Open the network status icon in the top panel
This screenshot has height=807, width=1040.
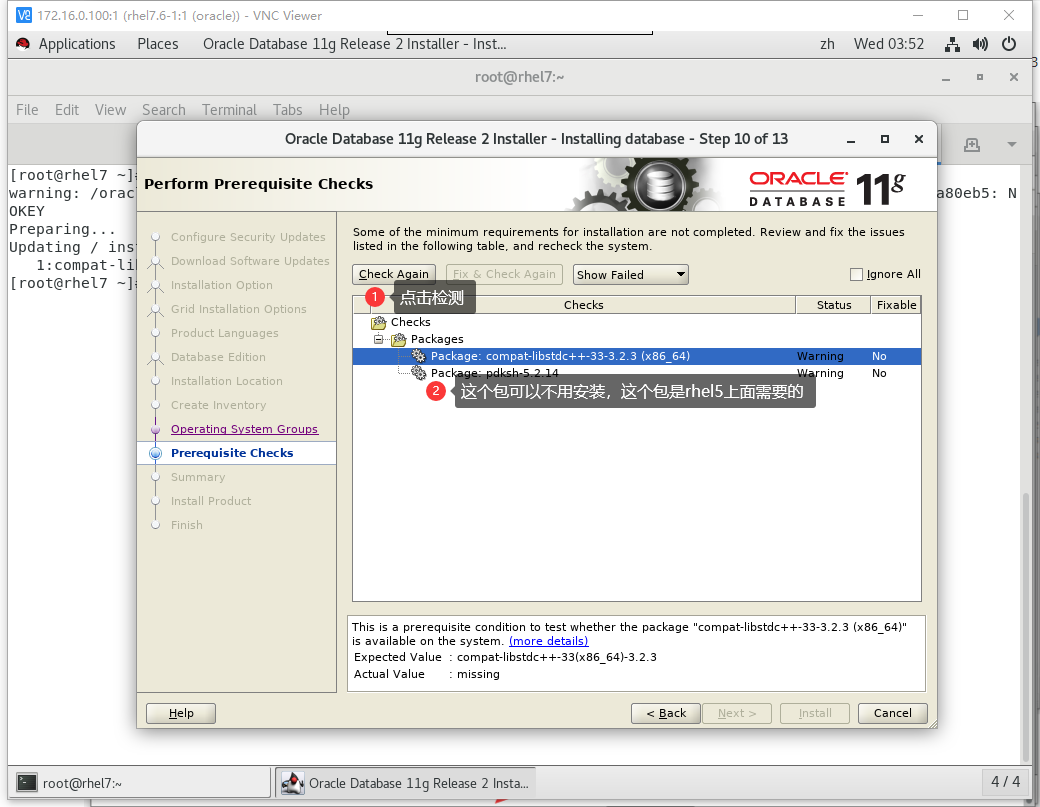pyautogui.click(x=952, y=44)
